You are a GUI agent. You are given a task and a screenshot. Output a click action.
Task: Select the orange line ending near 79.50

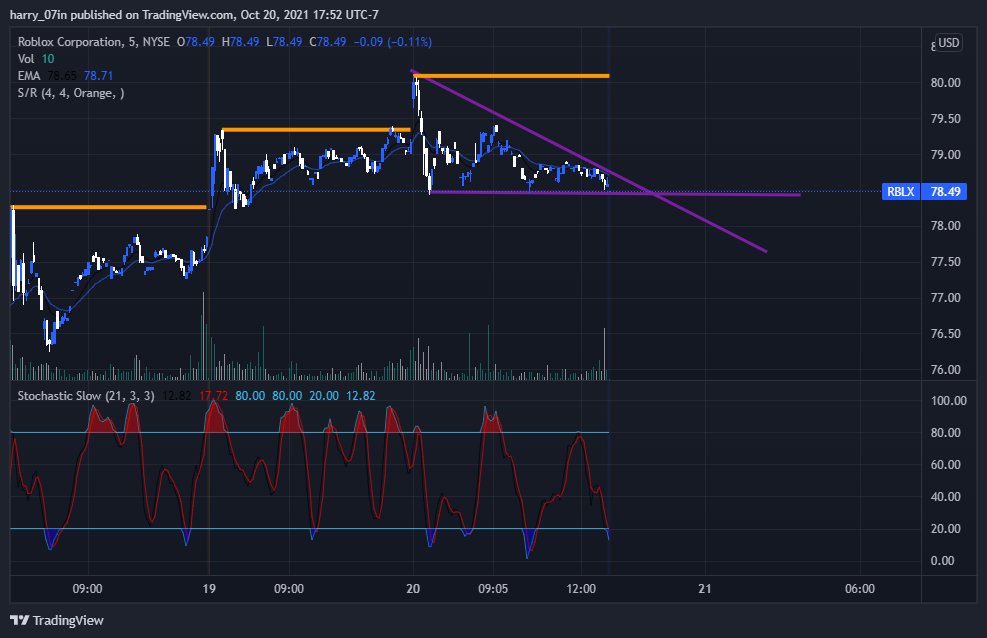point(310,129)
